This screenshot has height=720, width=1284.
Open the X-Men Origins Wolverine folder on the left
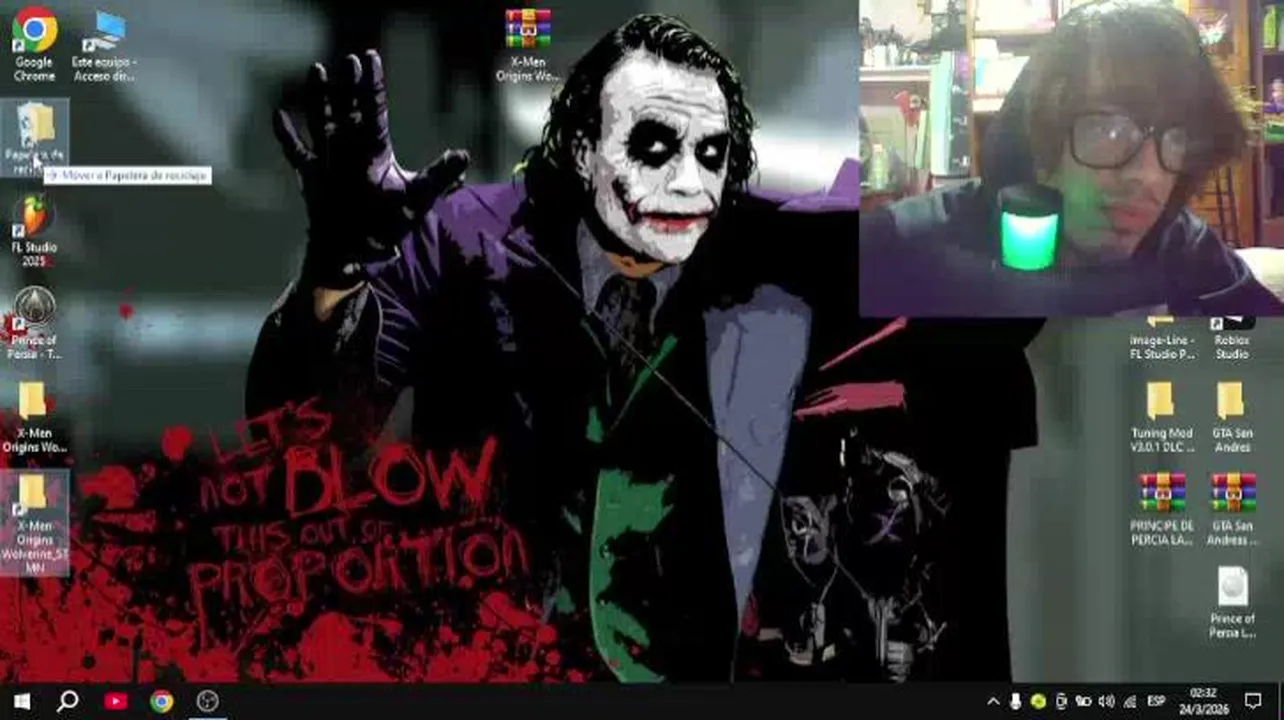[34, 418]
